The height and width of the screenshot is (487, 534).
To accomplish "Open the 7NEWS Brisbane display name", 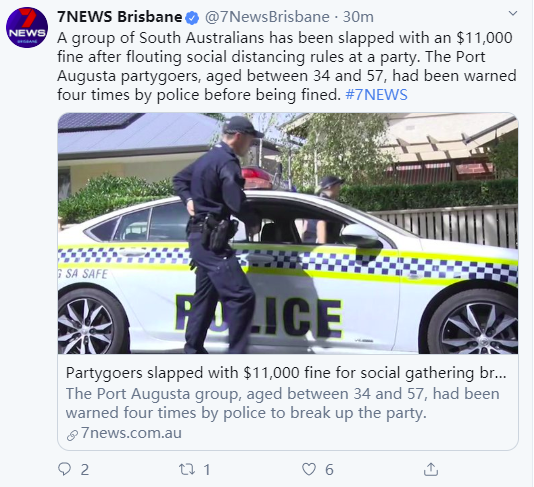I will pyautogui.click(x=120, y=17).
